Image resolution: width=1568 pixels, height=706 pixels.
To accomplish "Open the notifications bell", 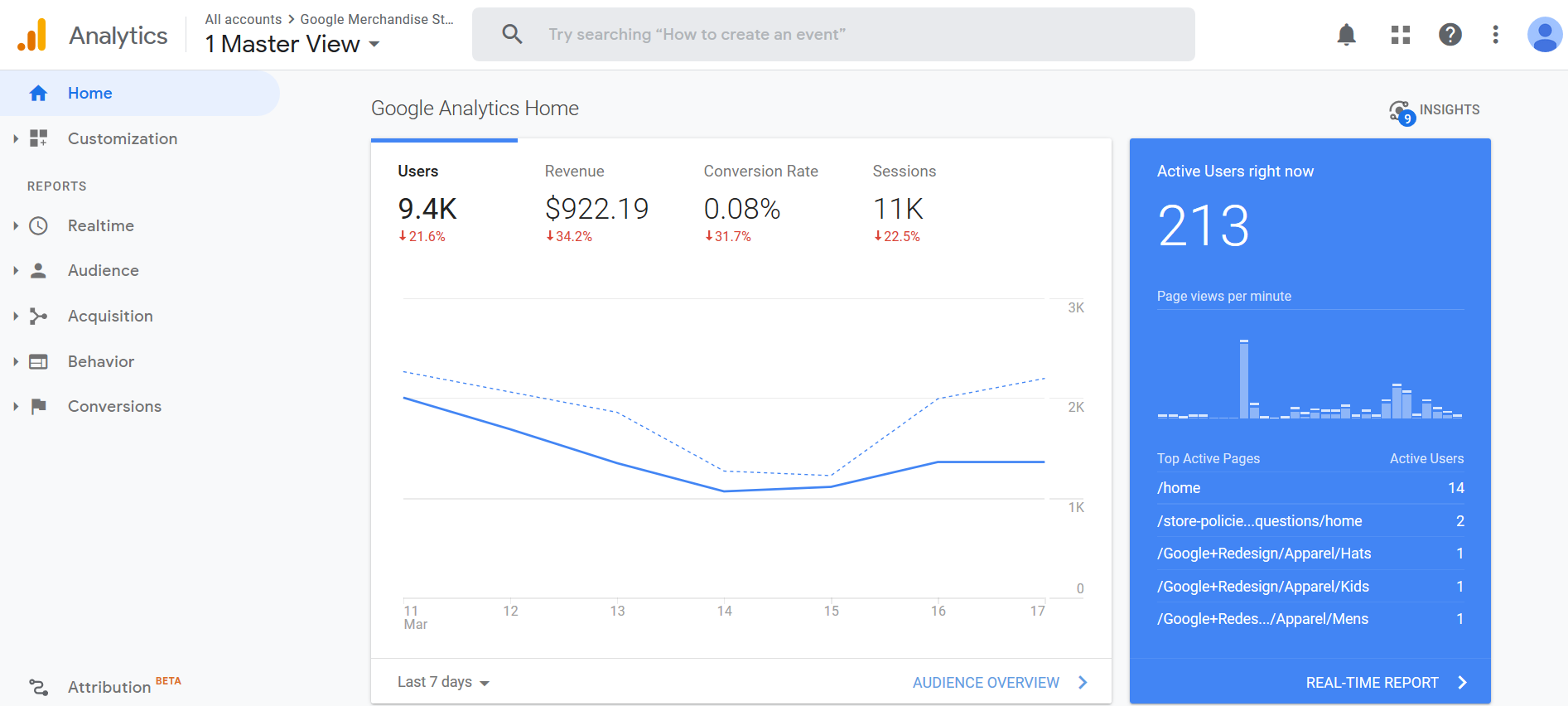I will click(x=1347, y=35).
